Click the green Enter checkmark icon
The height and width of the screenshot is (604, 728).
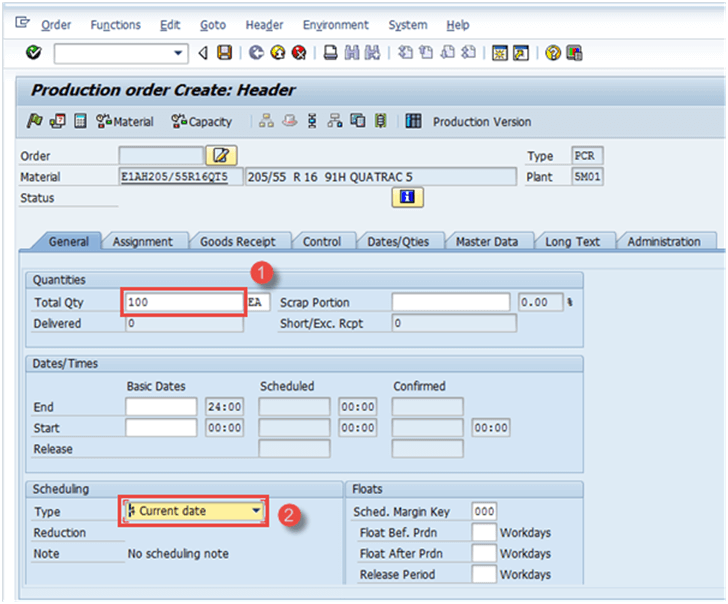click(34, 53)
